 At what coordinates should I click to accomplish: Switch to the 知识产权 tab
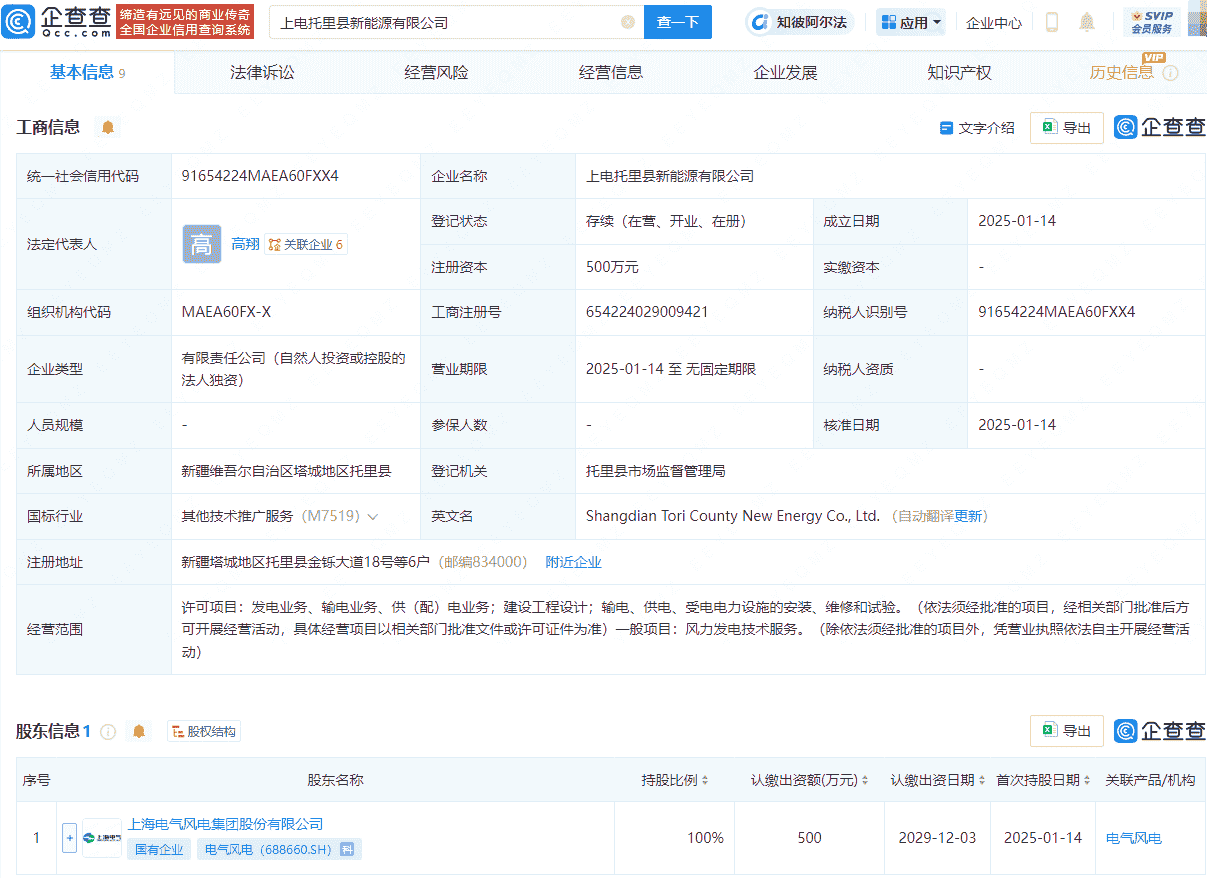click(958, 72)
